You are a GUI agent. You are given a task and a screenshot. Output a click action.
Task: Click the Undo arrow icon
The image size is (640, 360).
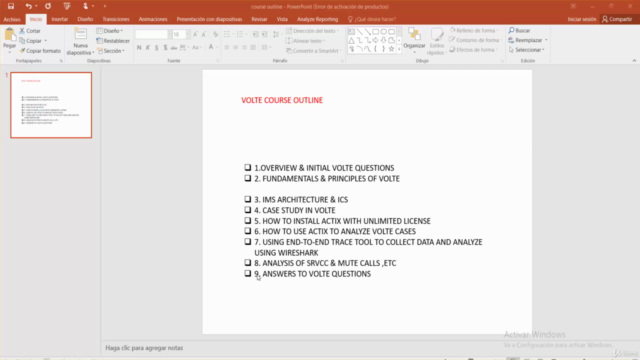tap(28, 6)
